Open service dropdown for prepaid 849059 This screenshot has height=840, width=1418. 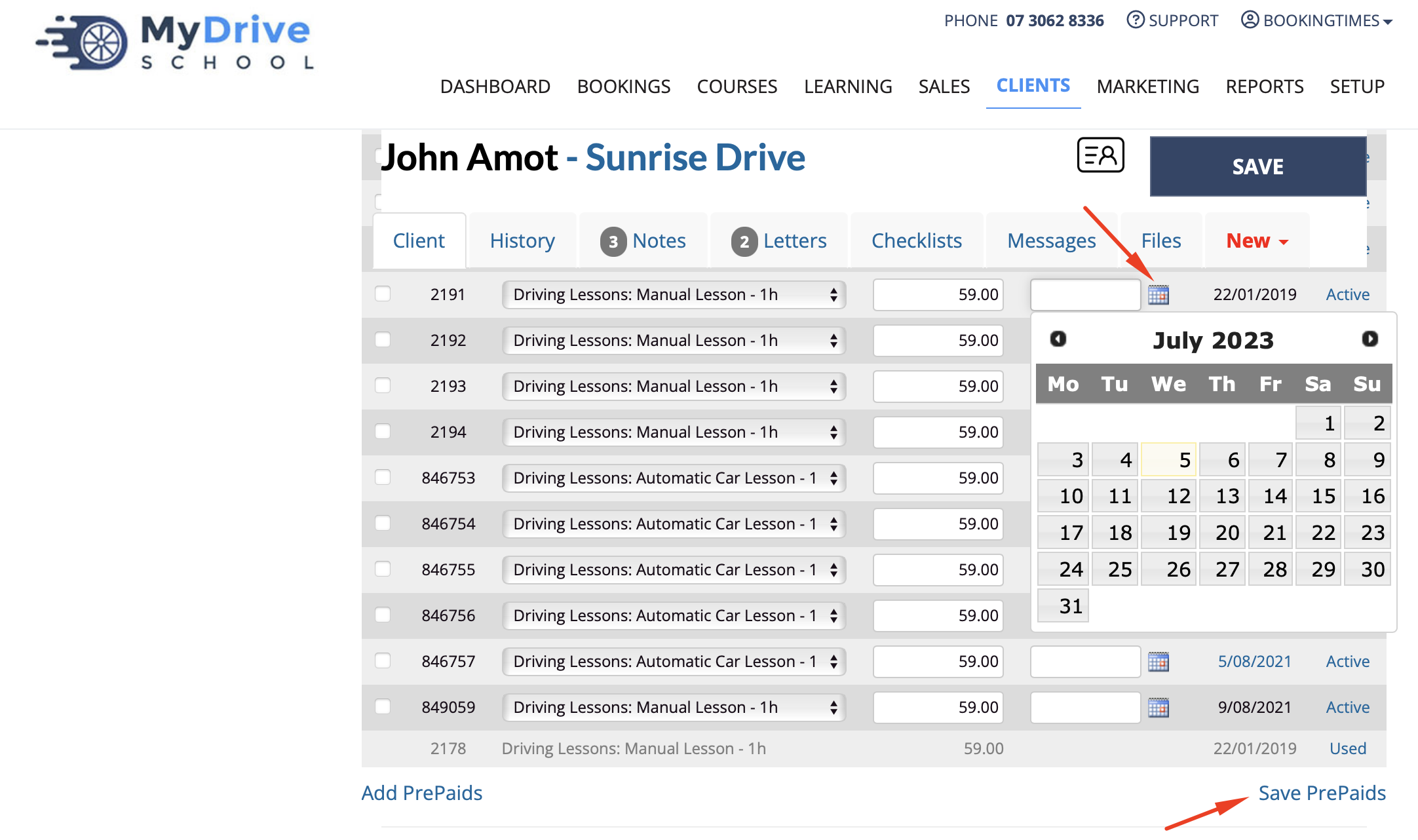[674, 708]
